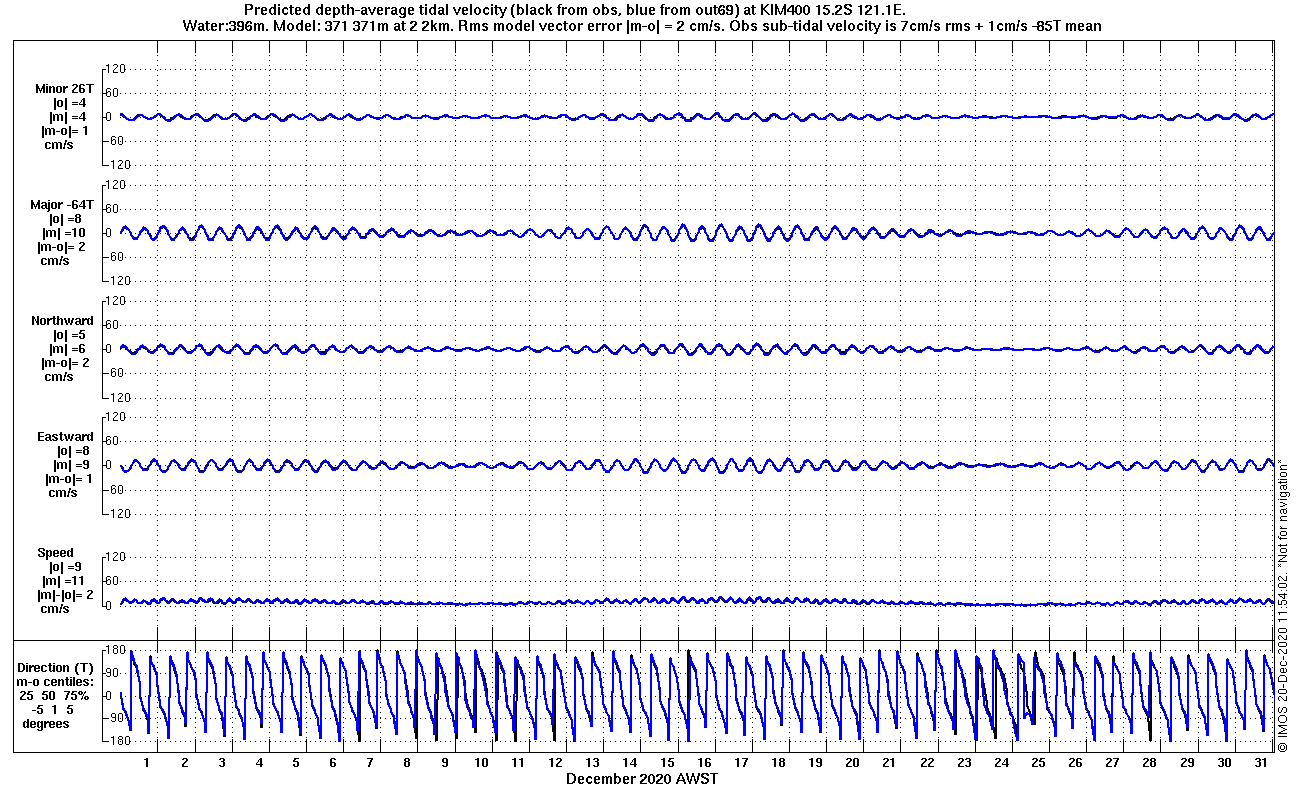This screenshot has width=1300, height=800.
Task: Click the 'Predicted depth-average tidal velocity' title line
Action: click(575, 10)
